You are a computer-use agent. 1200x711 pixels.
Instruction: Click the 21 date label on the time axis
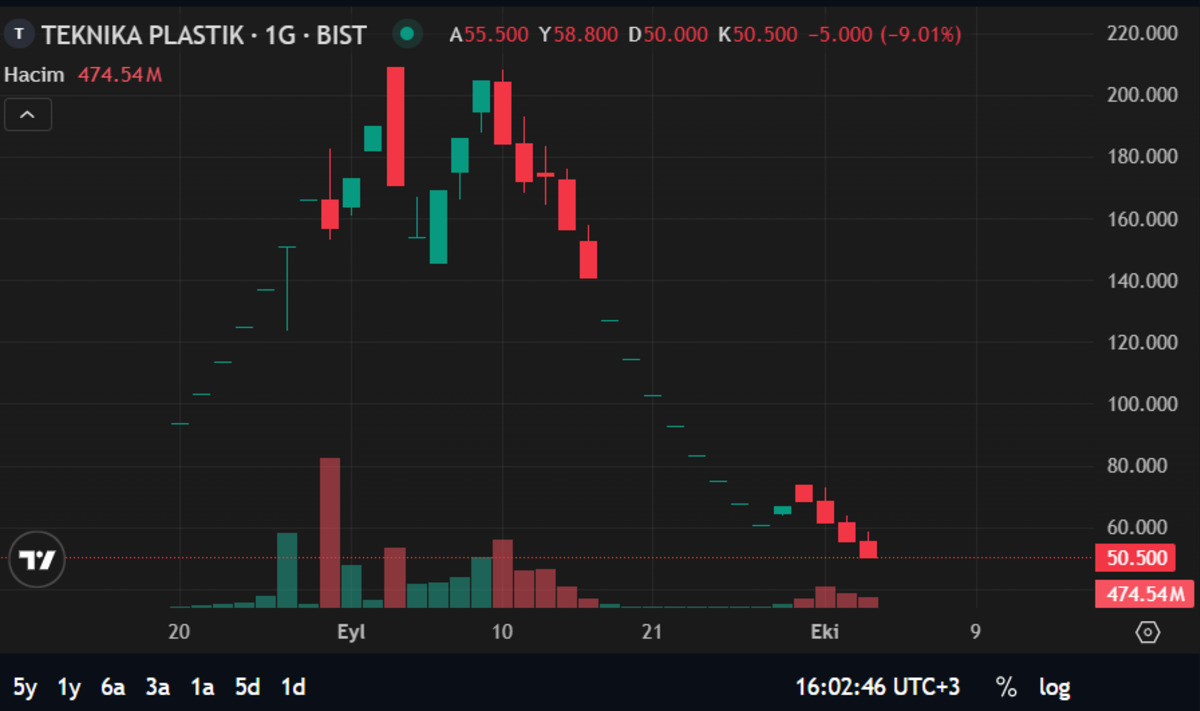click(x=653, y=632)
